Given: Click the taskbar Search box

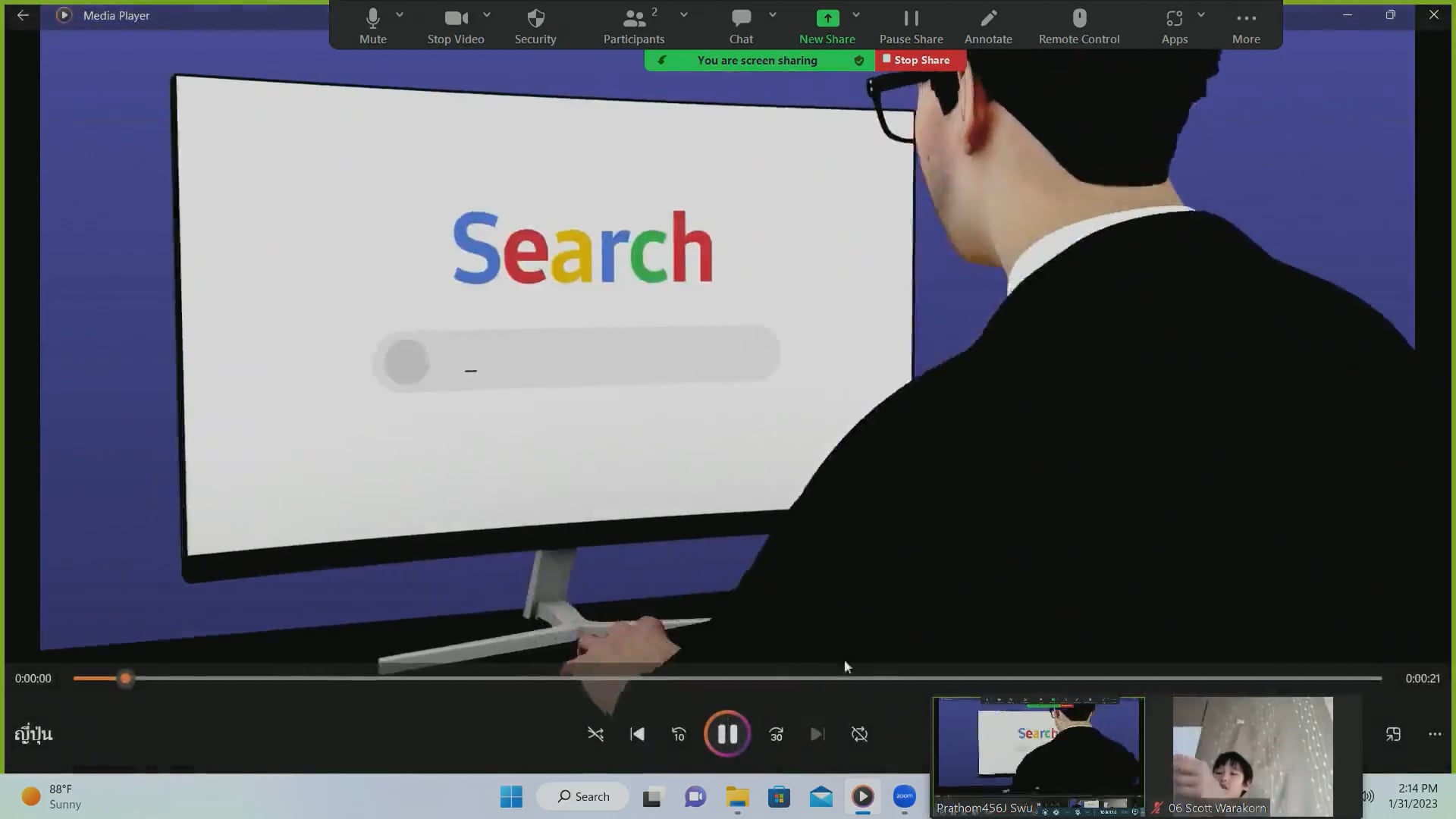Looking at the screenshot, I should click(x=583, y=797).
